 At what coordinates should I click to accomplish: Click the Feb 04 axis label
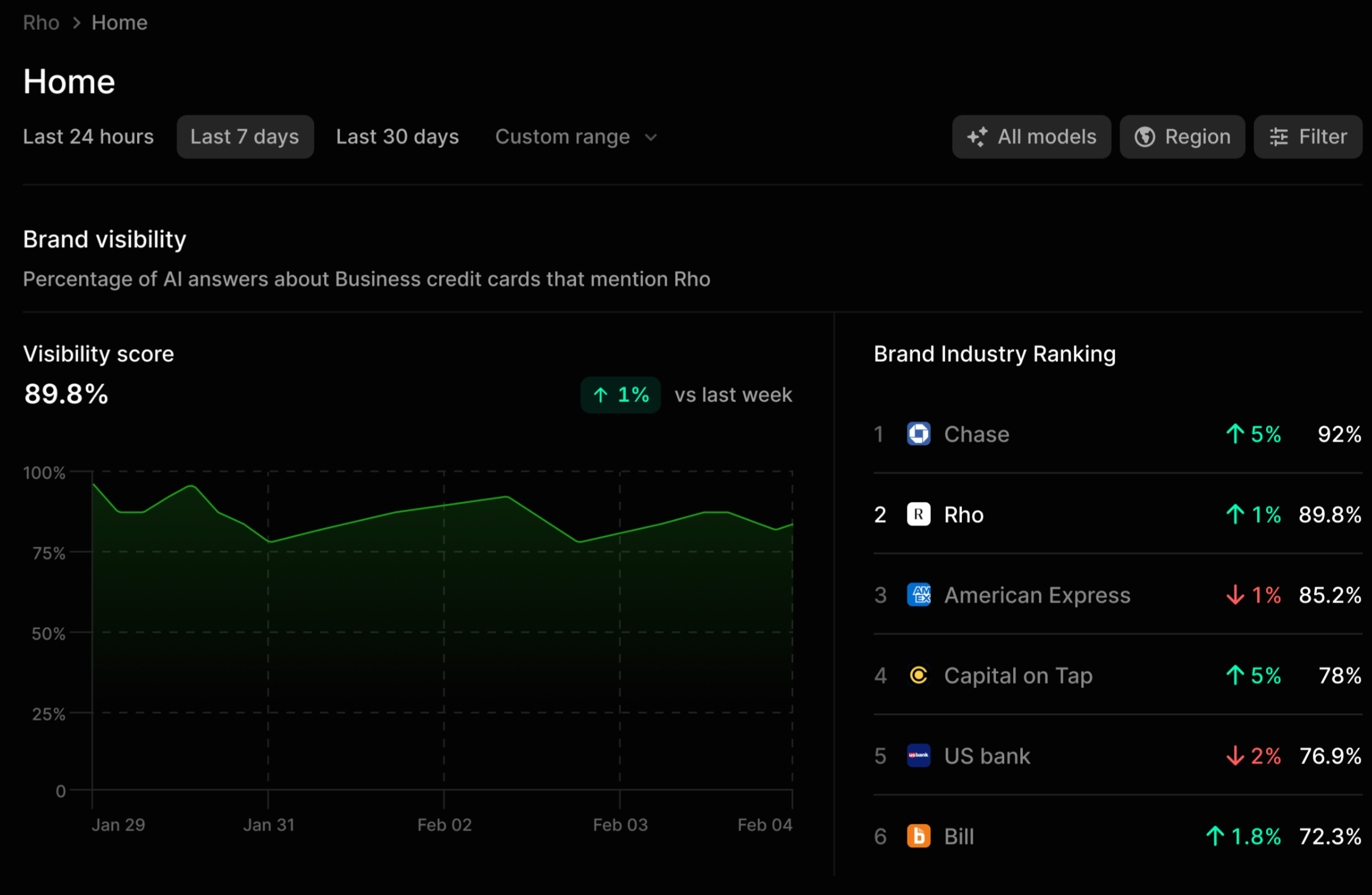tap(765, 824)
